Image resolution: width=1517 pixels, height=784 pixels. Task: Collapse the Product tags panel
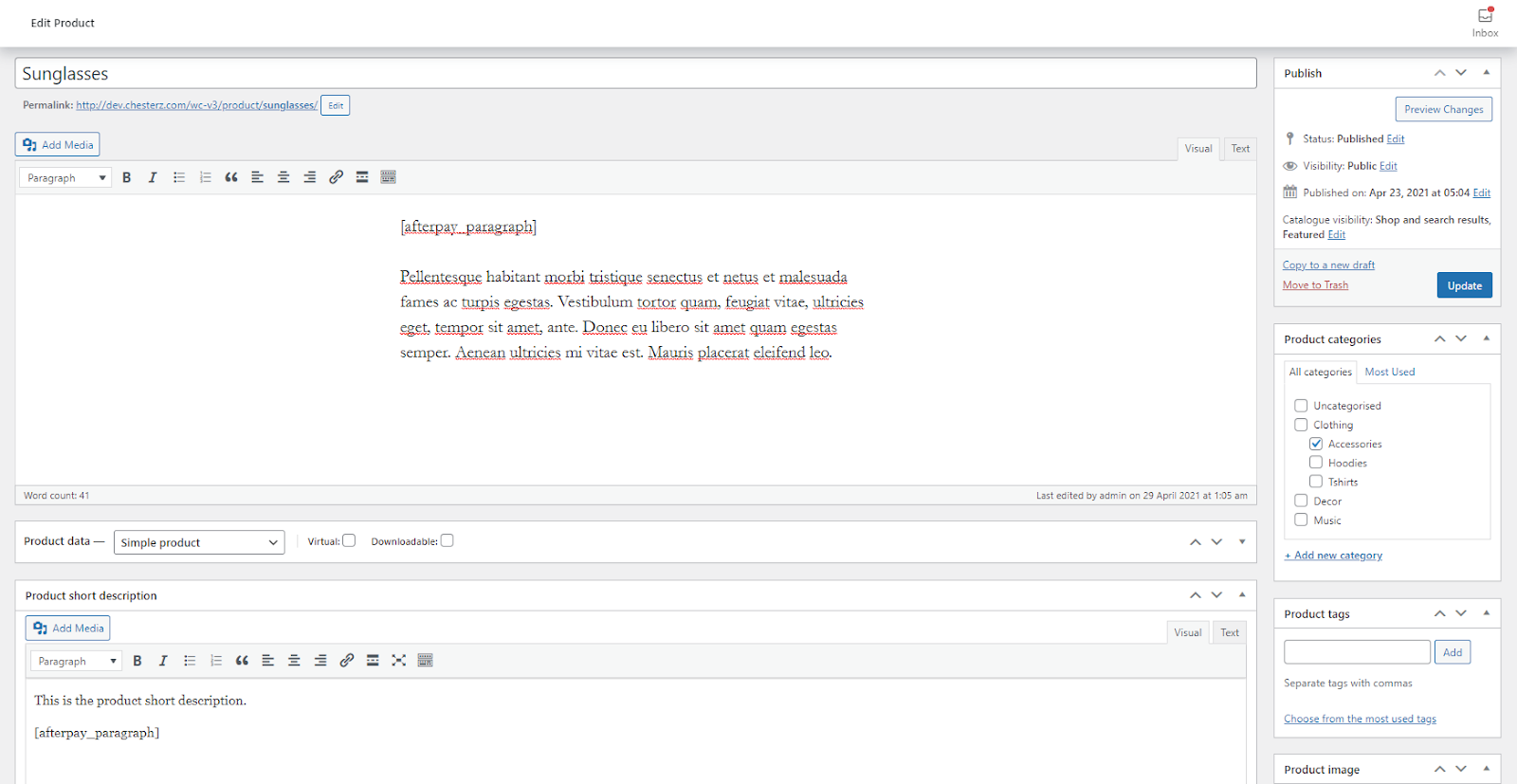coord(1486,613)
